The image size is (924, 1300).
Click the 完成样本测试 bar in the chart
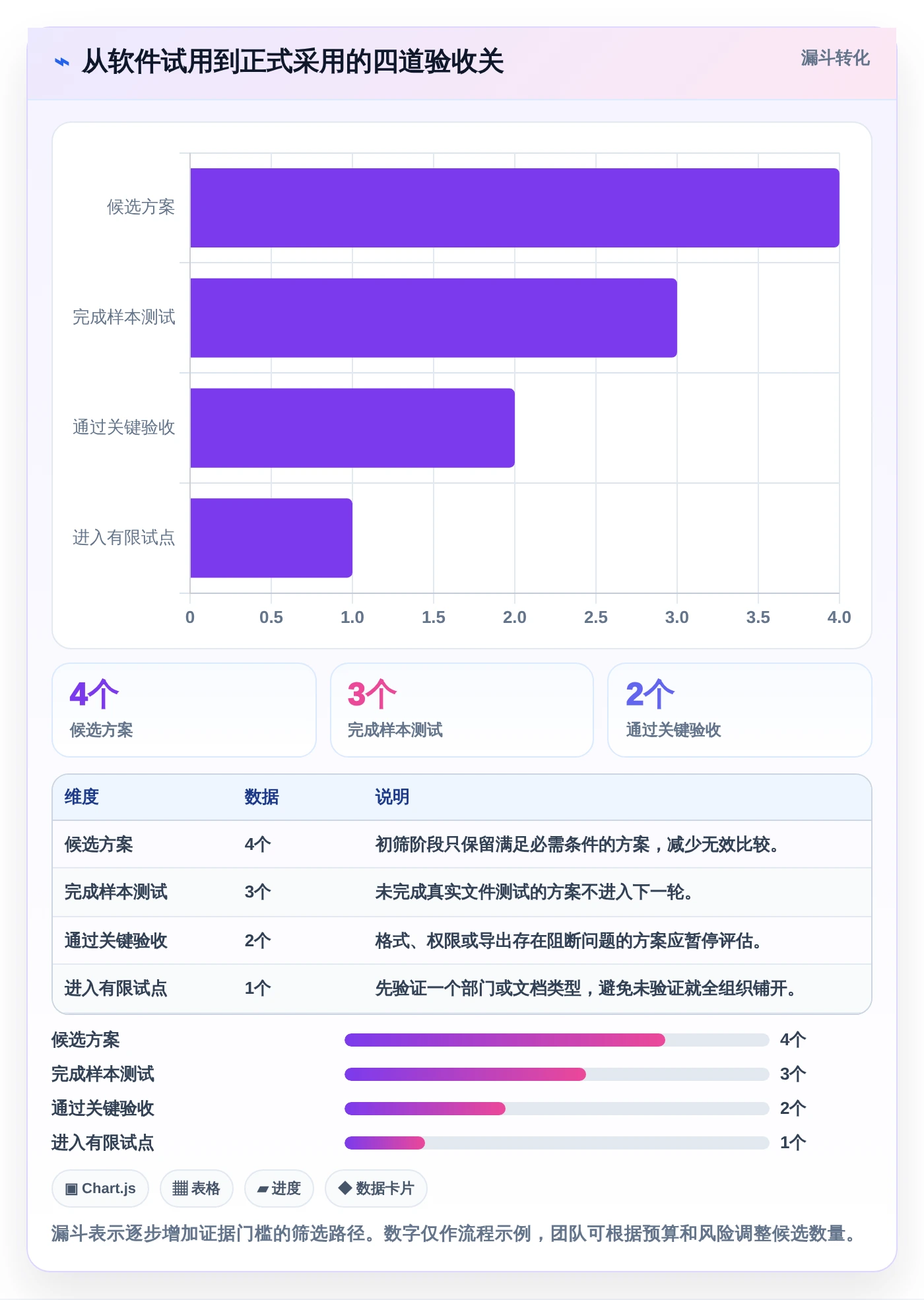[434, 318]
